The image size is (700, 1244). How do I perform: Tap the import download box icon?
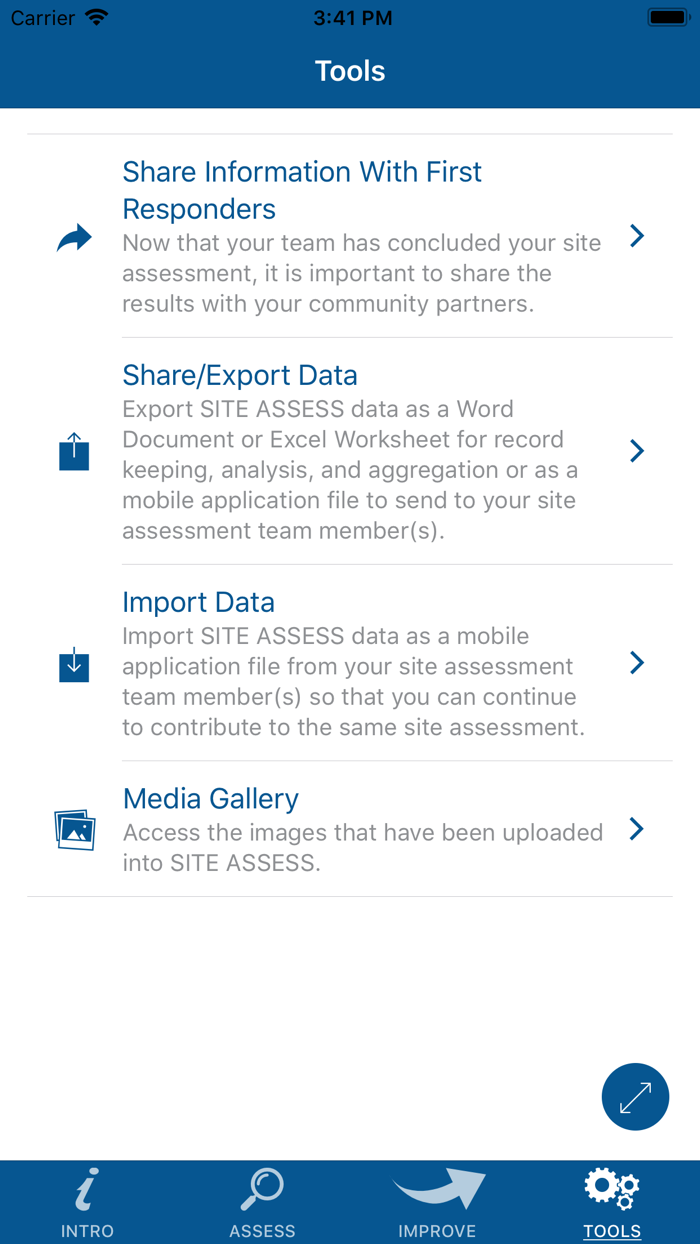click(x=74, y=664)
